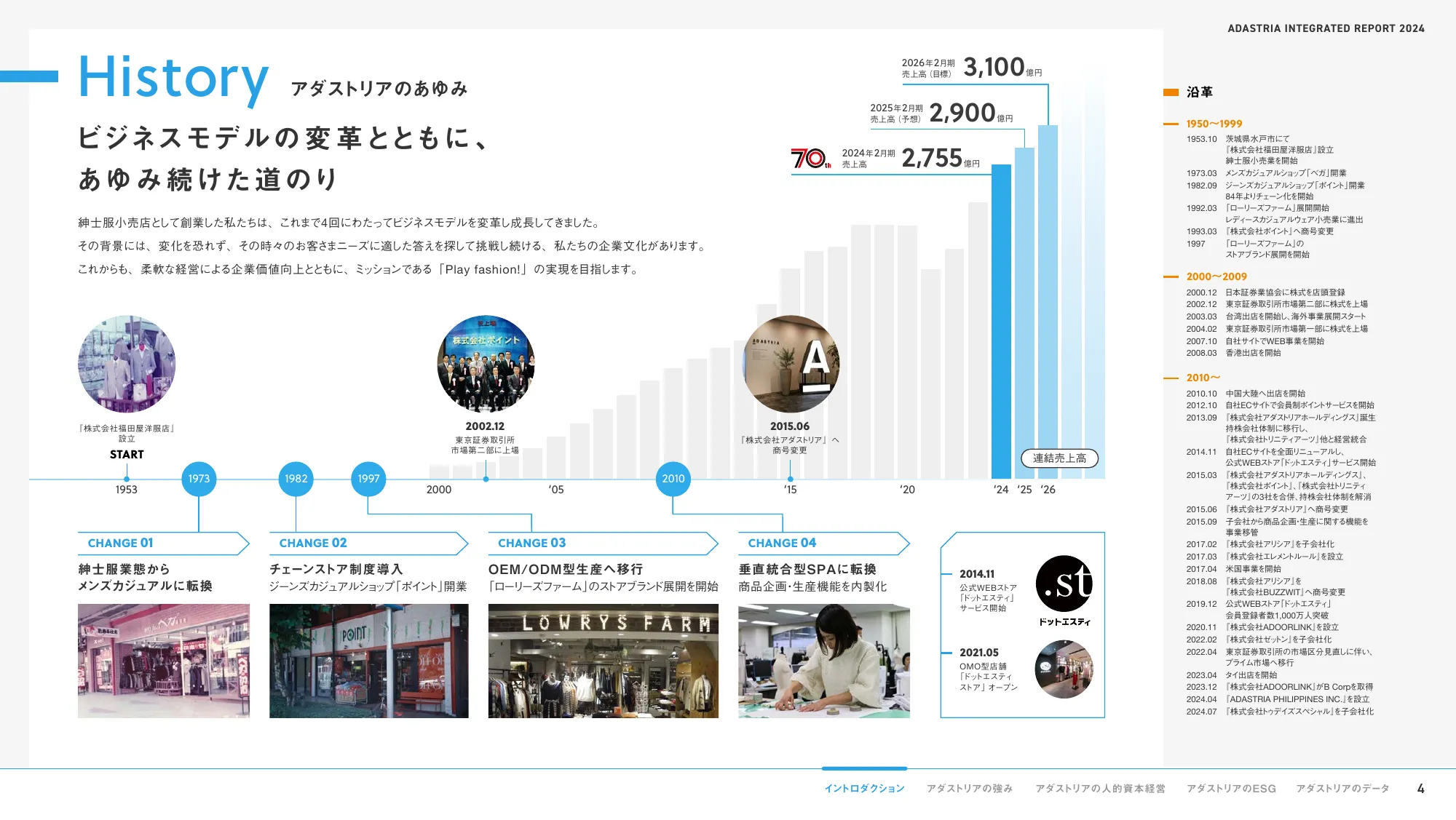Viewport: 1456px width, 820px height.
Task: Click the アダストリアのあゆみ subtitle
Action: coord(379,89)
